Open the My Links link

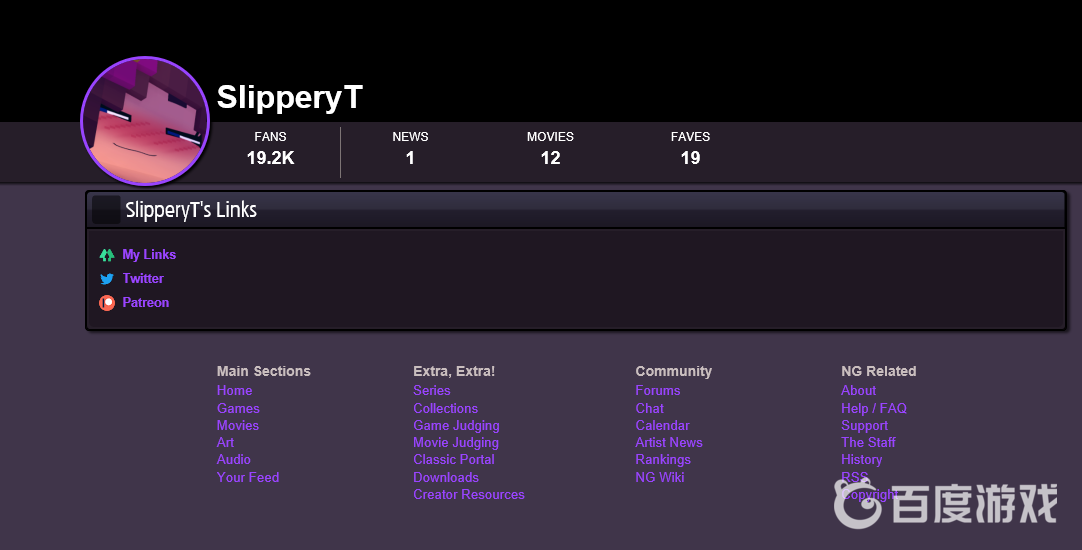click(x=149, y=255)
